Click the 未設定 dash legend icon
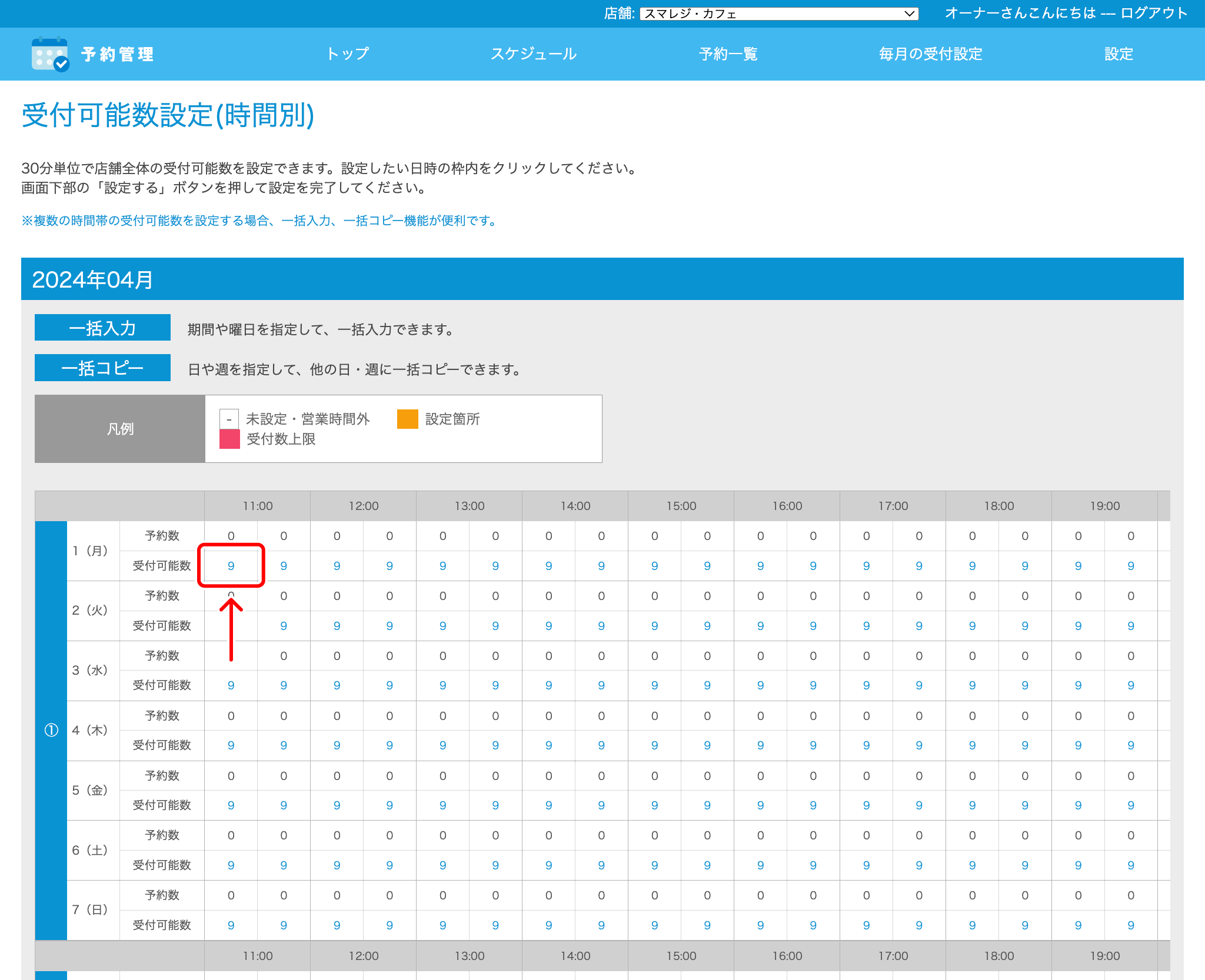The height and width of the screenshot is (980, 1205). tap(229, 419)
